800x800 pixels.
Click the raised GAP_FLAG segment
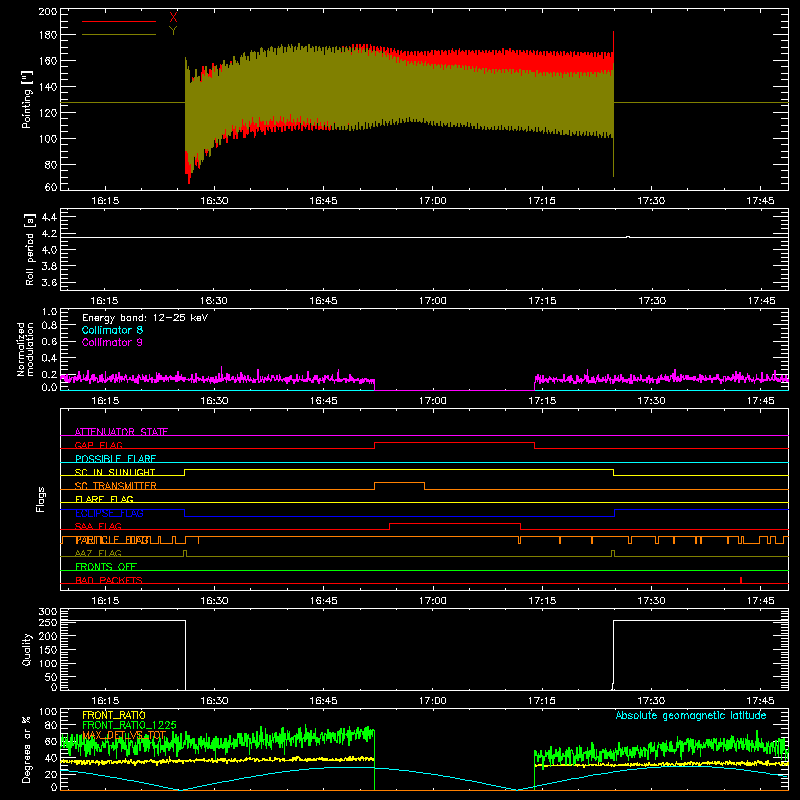click(455, 443)
